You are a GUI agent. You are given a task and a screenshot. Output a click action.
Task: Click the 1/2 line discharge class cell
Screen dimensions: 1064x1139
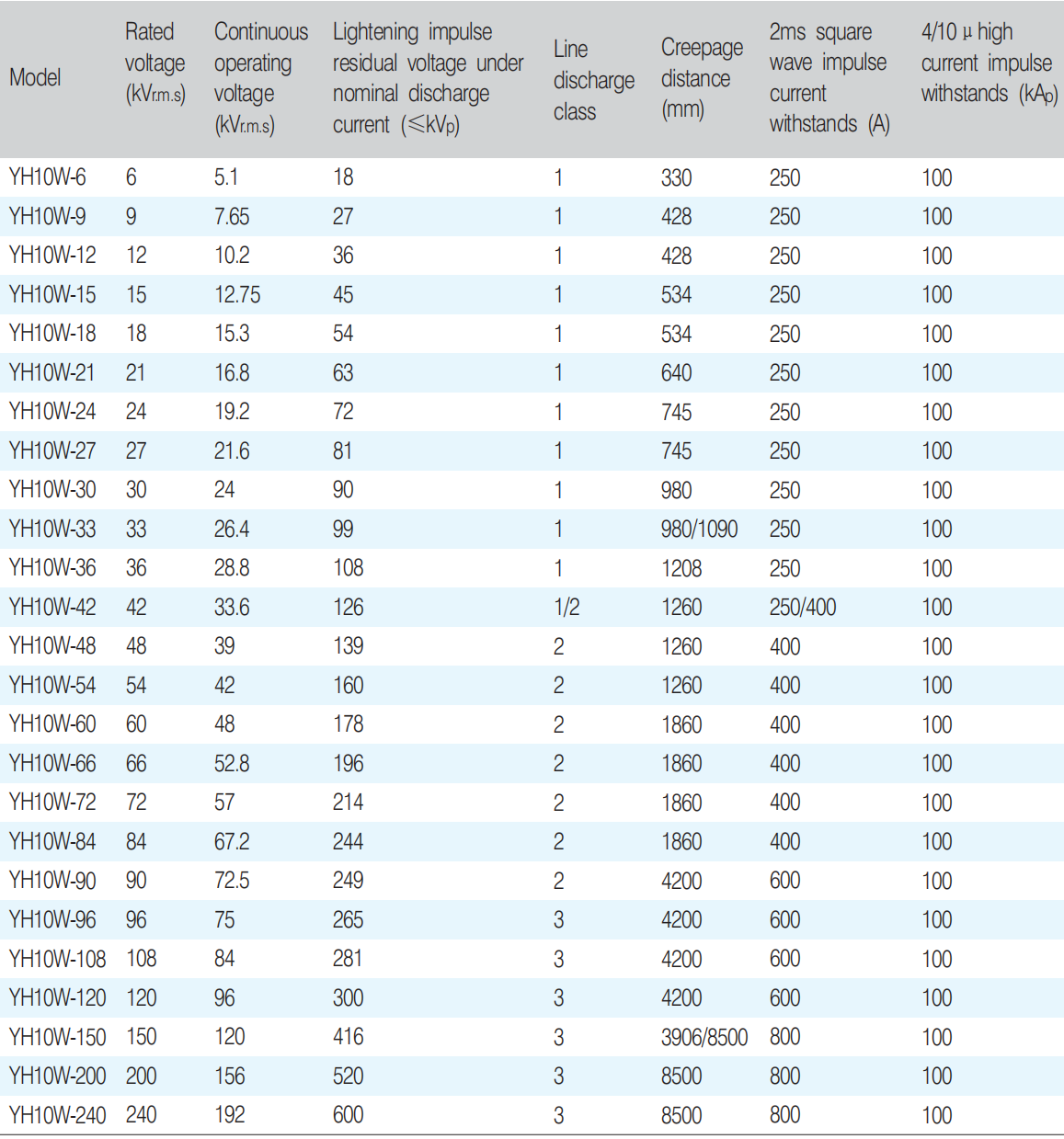[566, 607]
